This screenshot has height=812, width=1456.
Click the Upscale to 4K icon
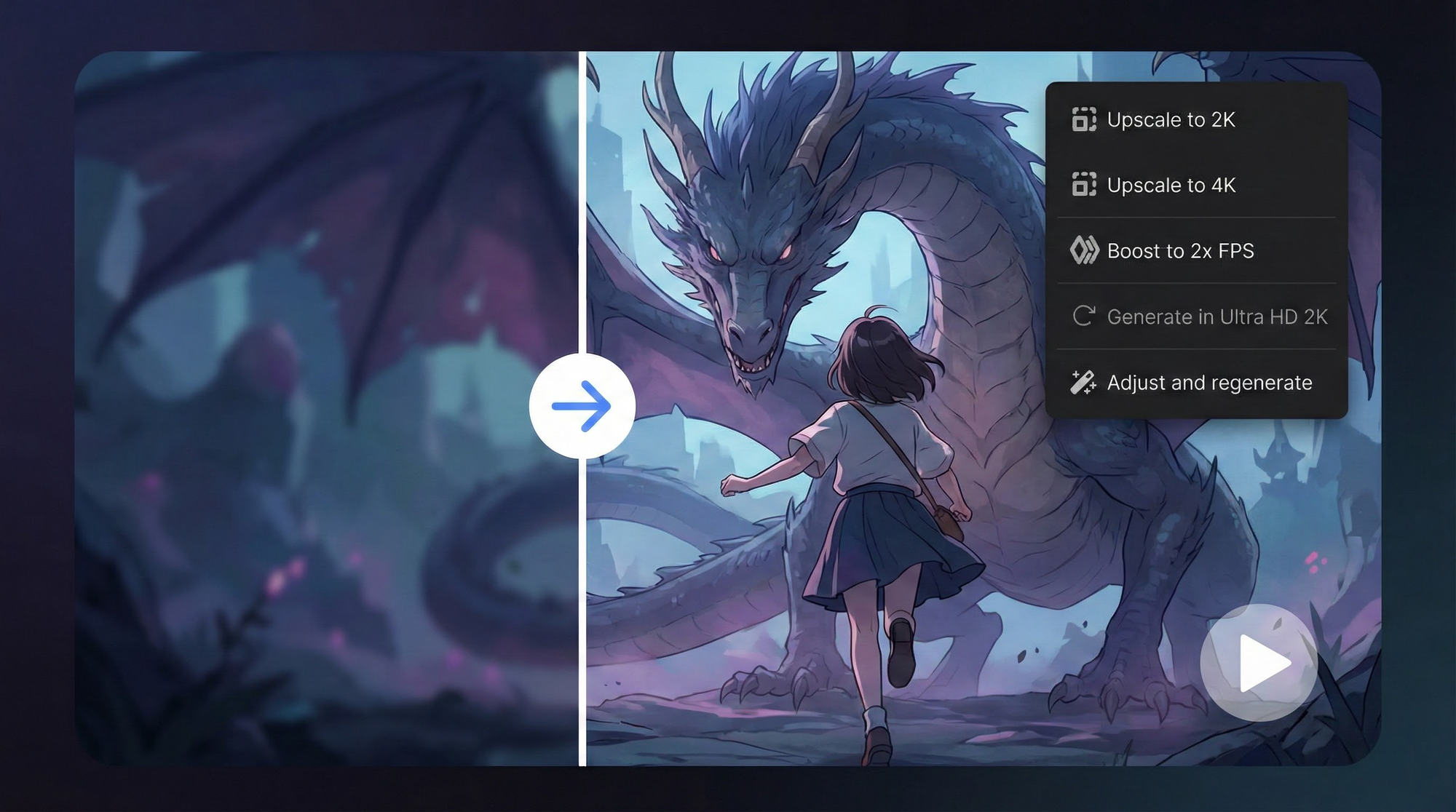pyautogui.click(x=1083, y=185)
